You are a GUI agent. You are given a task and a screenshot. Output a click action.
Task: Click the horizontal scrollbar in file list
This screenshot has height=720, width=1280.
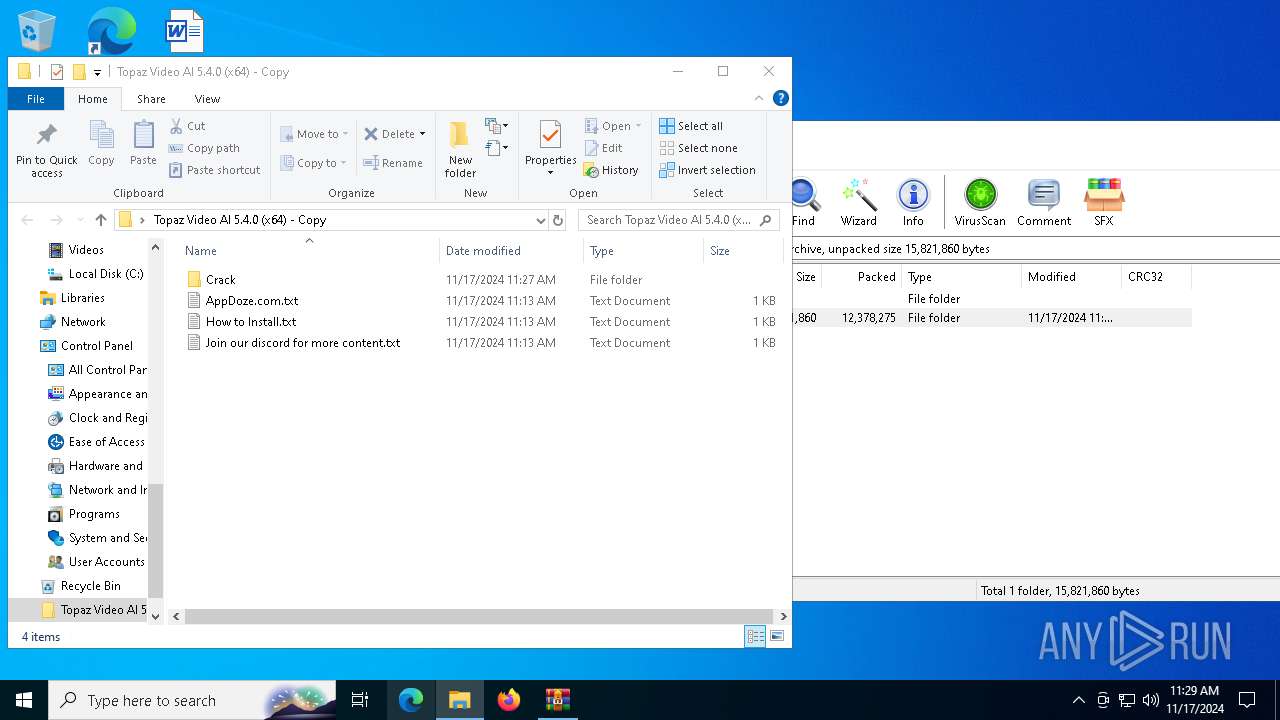479,617
